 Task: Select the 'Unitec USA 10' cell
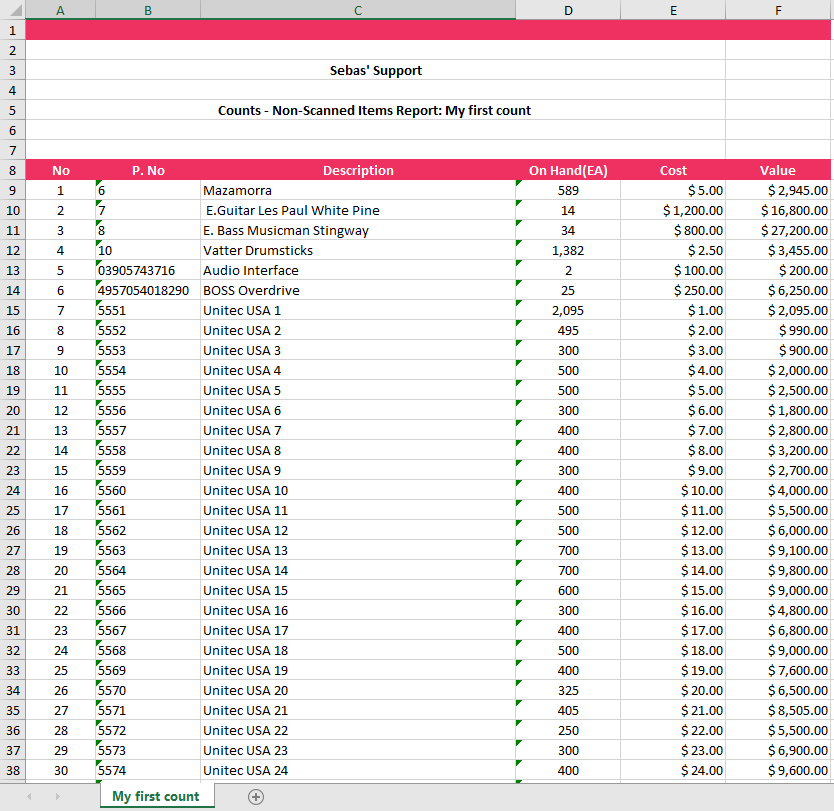[358, 490]
